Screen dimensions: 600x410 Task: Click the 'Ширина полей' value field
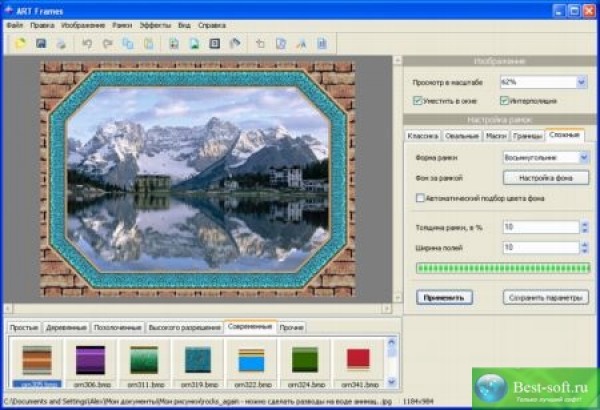541,247
